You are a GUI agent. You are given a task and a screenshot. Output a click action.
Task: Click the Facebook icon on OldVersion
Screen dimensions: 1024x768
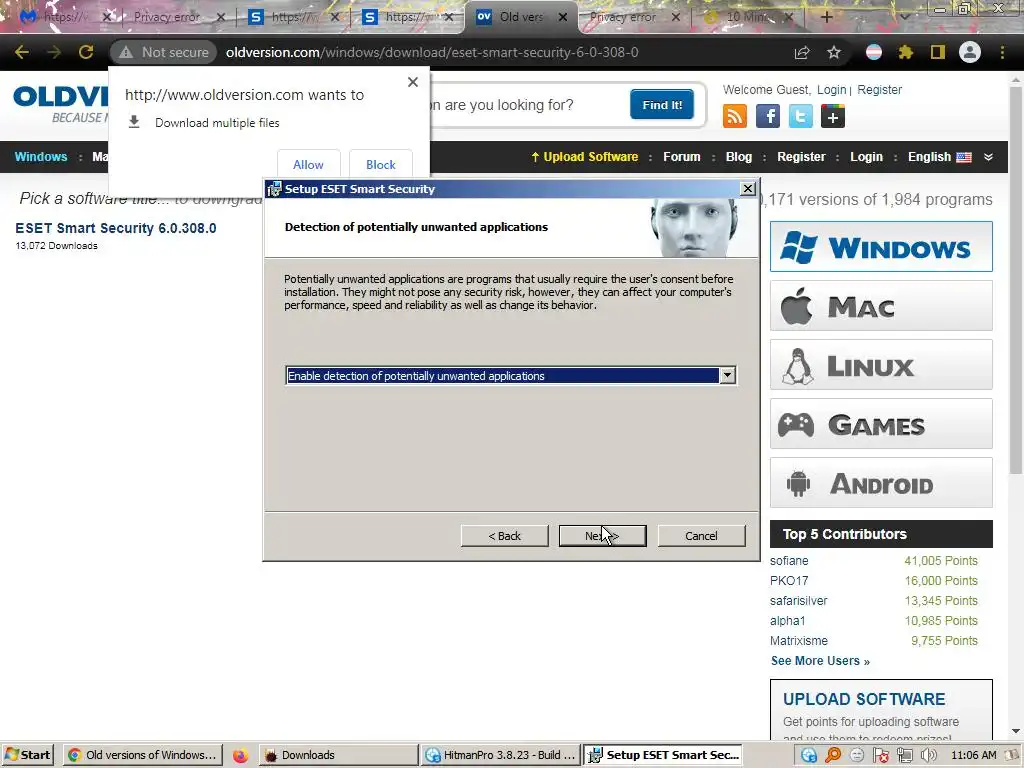767,117
